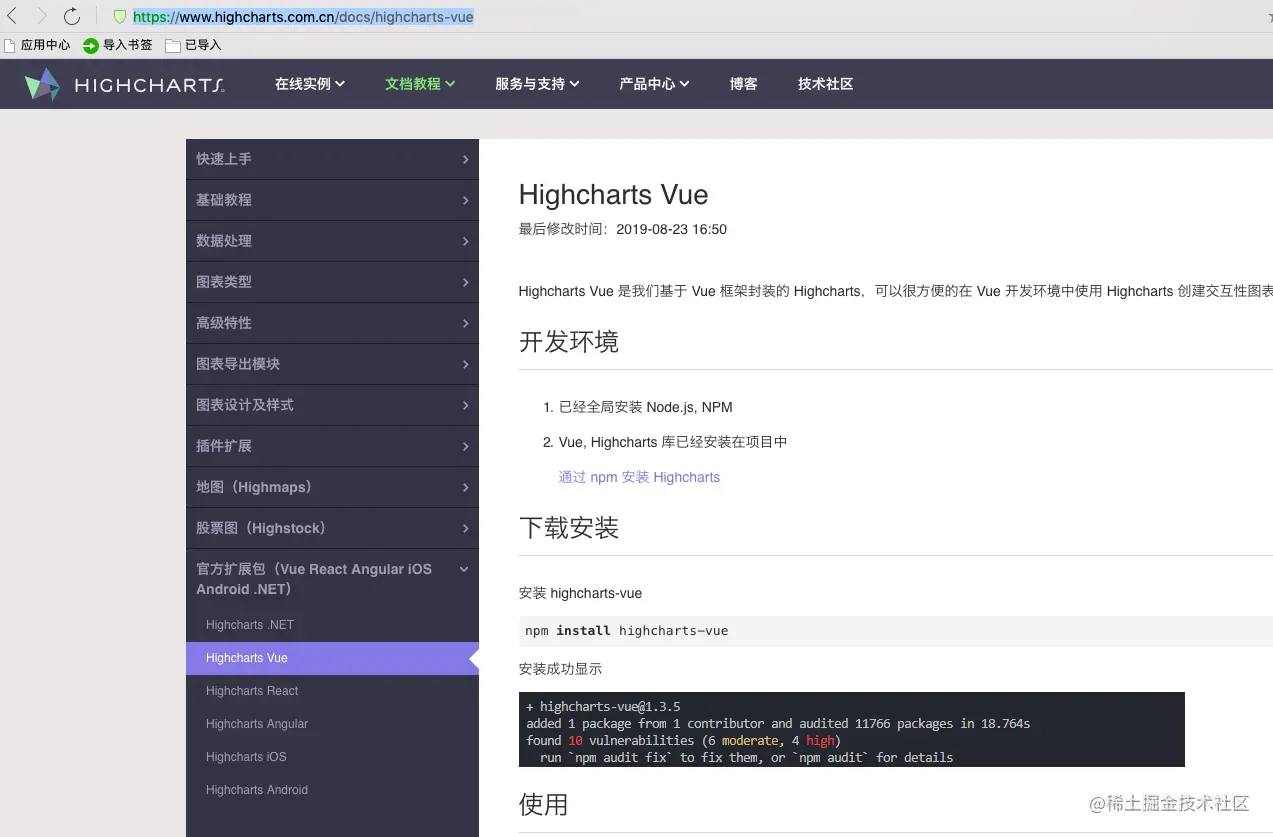The image size is (1273, 837).
Task: Reload the page with refresh icon
Action: [x=72, y=16]
